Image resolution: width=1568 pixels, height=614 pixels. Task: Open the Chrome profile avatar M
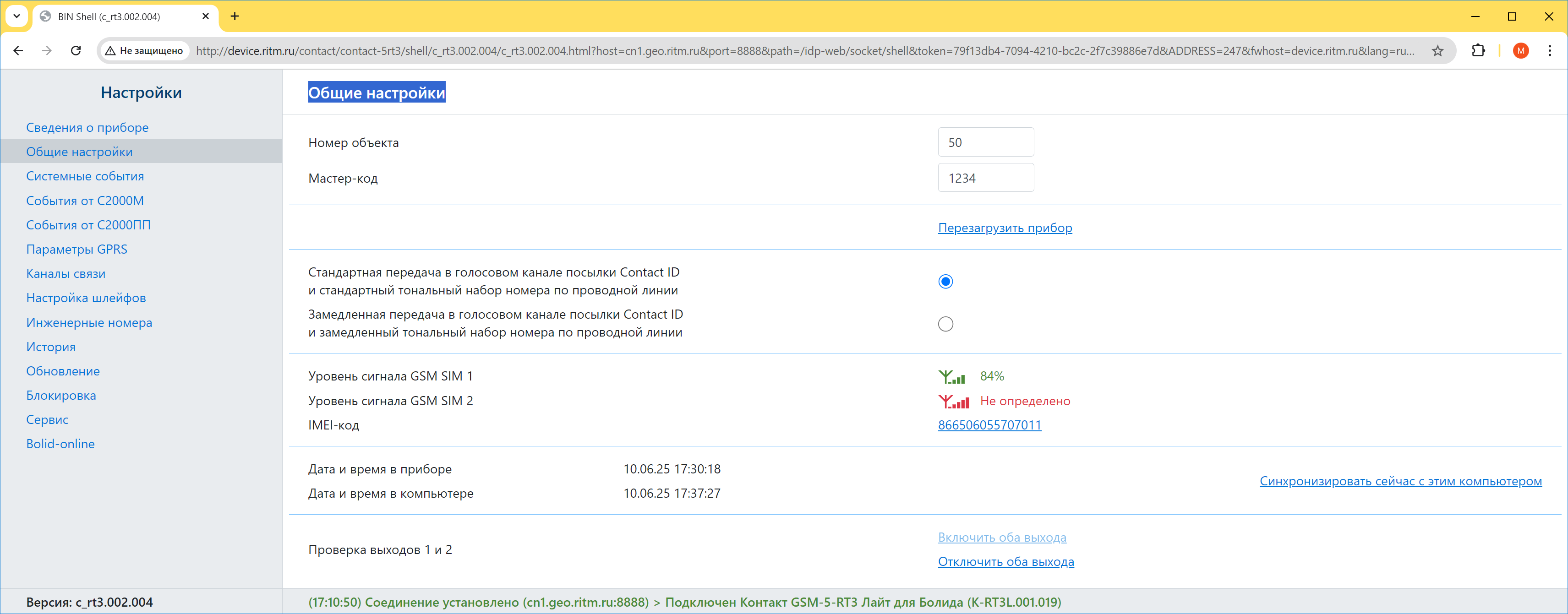click(1520, 50)
